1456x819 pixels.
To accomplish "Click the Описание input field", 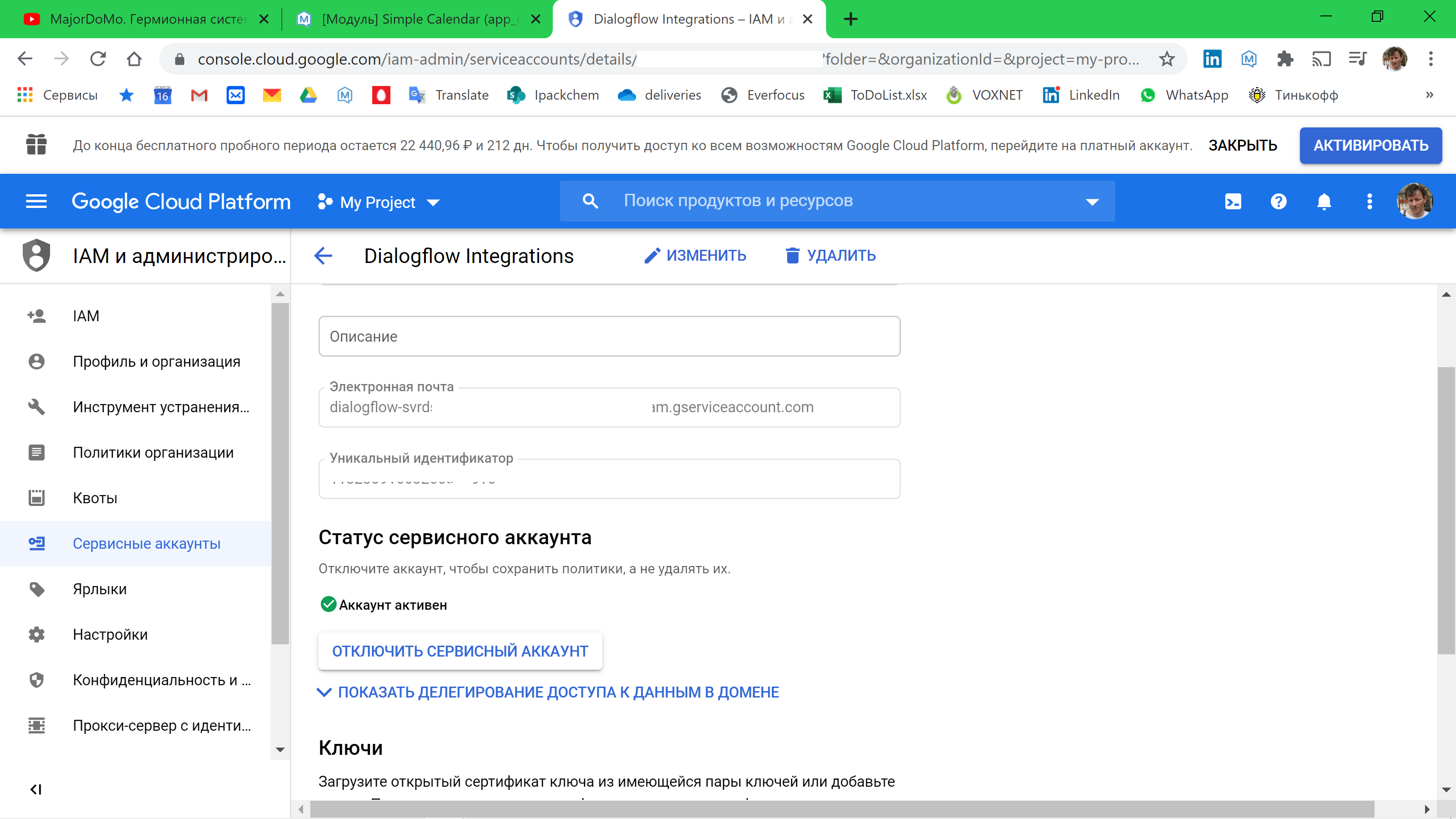I will tap(609, 336).
